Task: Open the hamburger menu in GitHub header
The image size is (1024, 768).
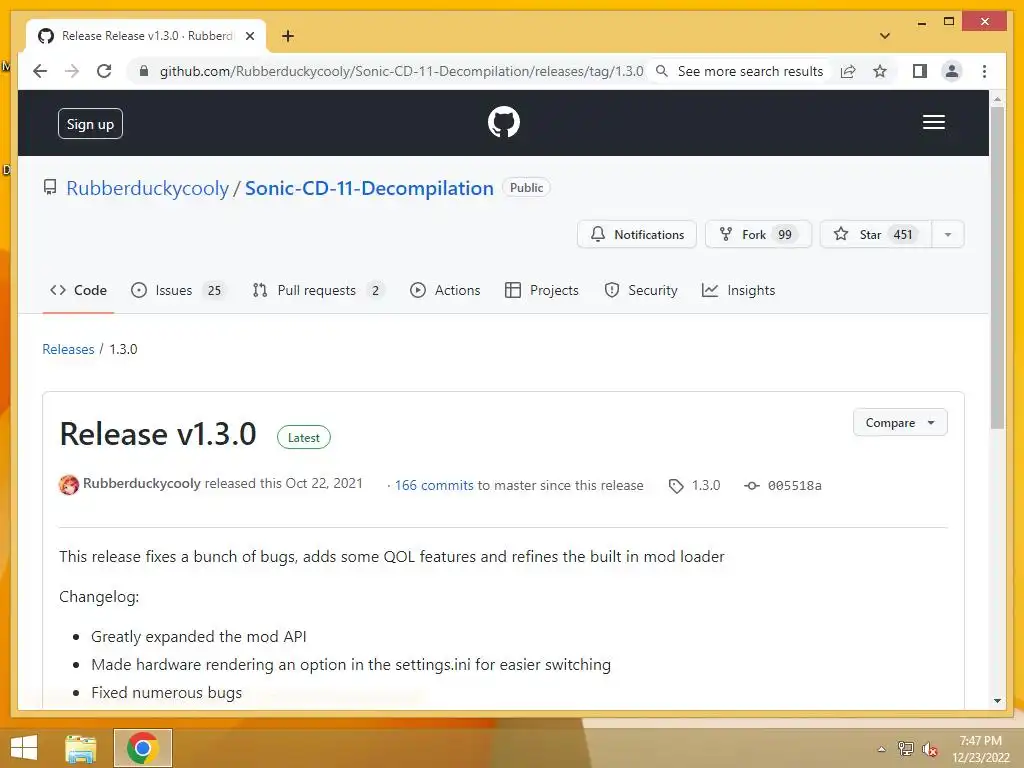Action: coord(934,122)
